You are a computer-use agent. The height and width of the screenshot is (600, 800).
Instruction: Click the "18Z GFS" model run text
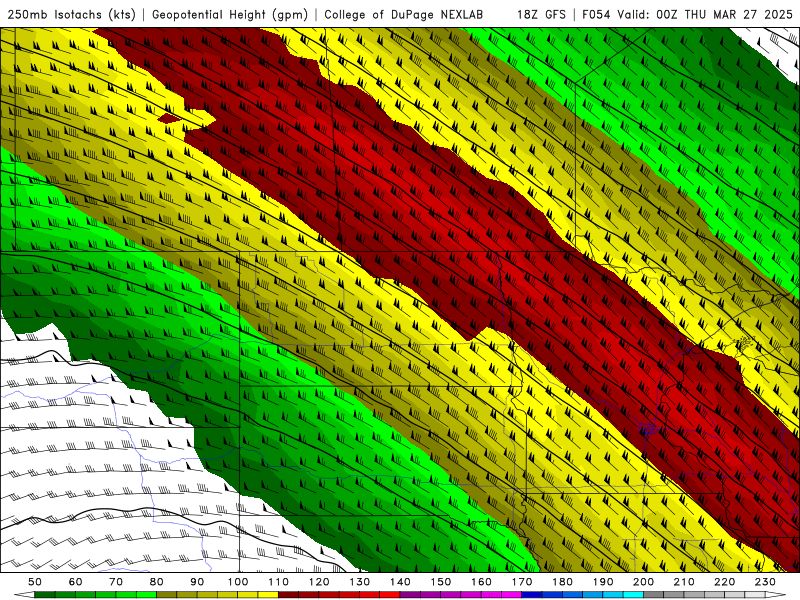(541, 15)
